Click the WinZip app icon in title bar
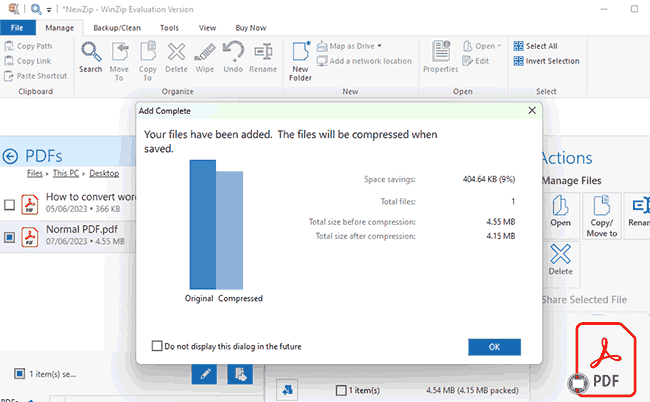Screen dimensions: 650x402 [14, 8]
